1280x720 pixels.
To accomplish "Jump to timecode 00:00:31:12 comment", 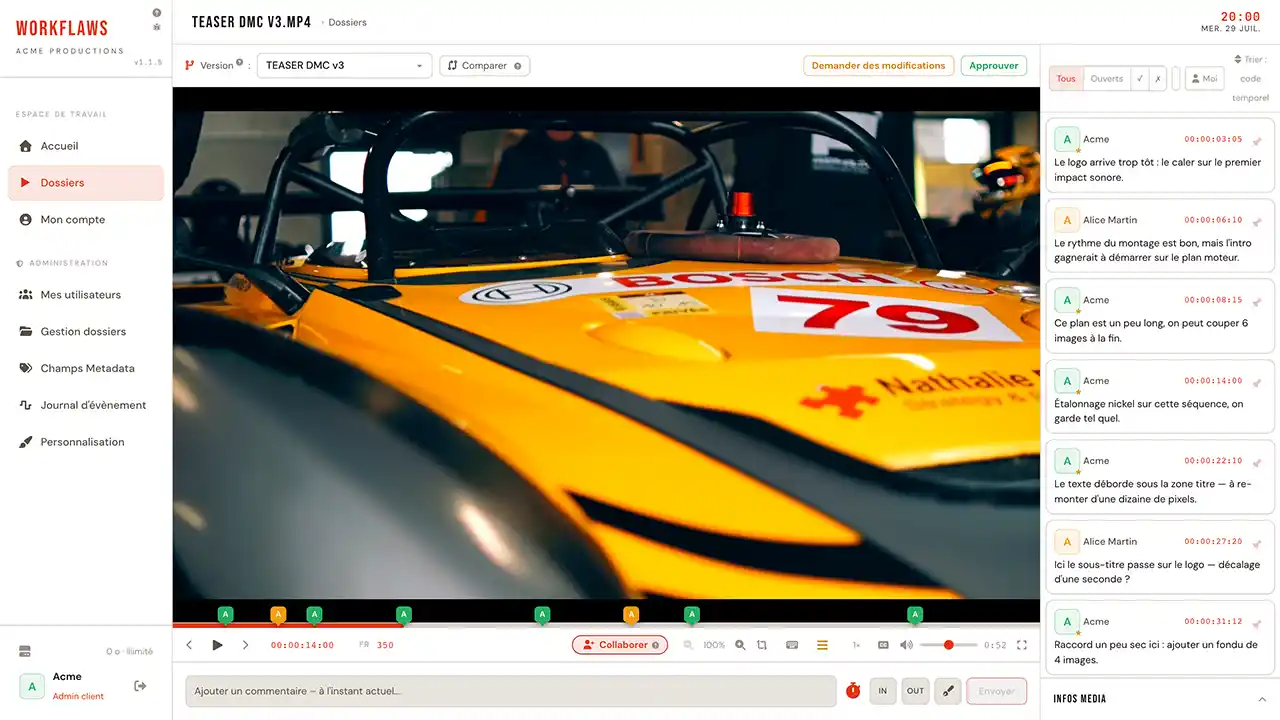I will coord(1213,622).
